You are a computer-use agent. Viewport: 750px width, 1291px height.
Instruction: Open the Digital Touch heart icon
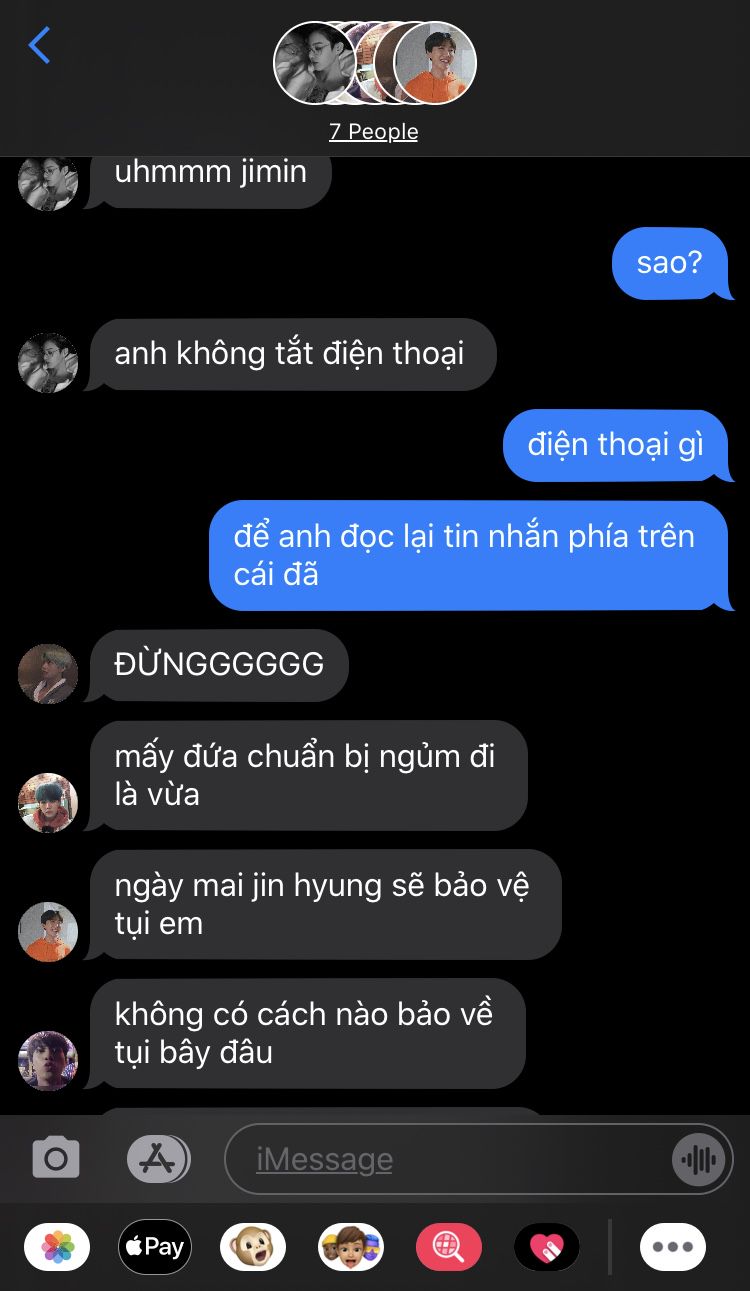[547, 1247]
